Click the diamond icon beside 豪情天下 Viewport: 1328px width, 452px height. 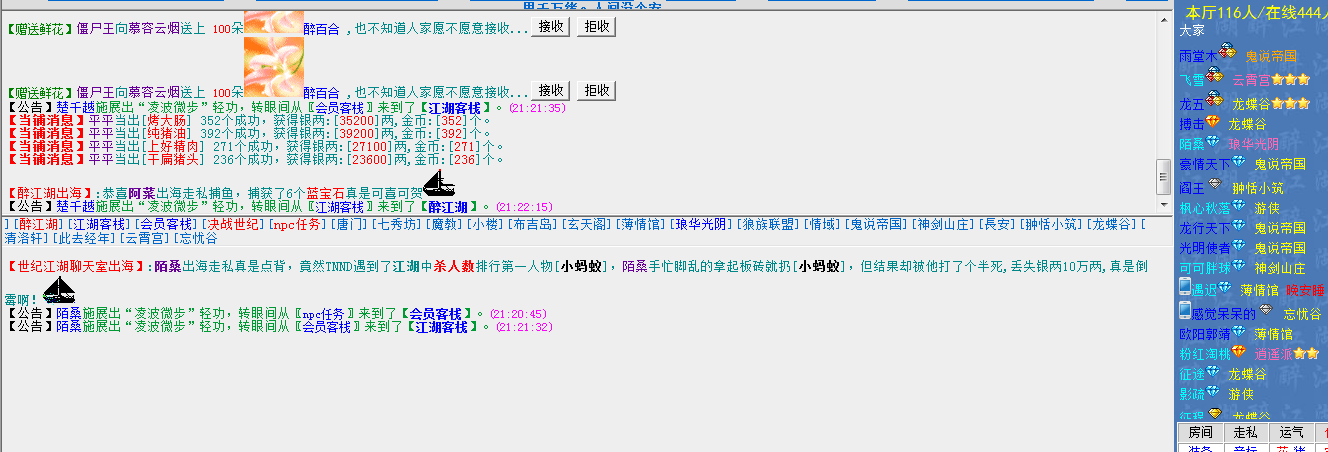coord(1238,162)
